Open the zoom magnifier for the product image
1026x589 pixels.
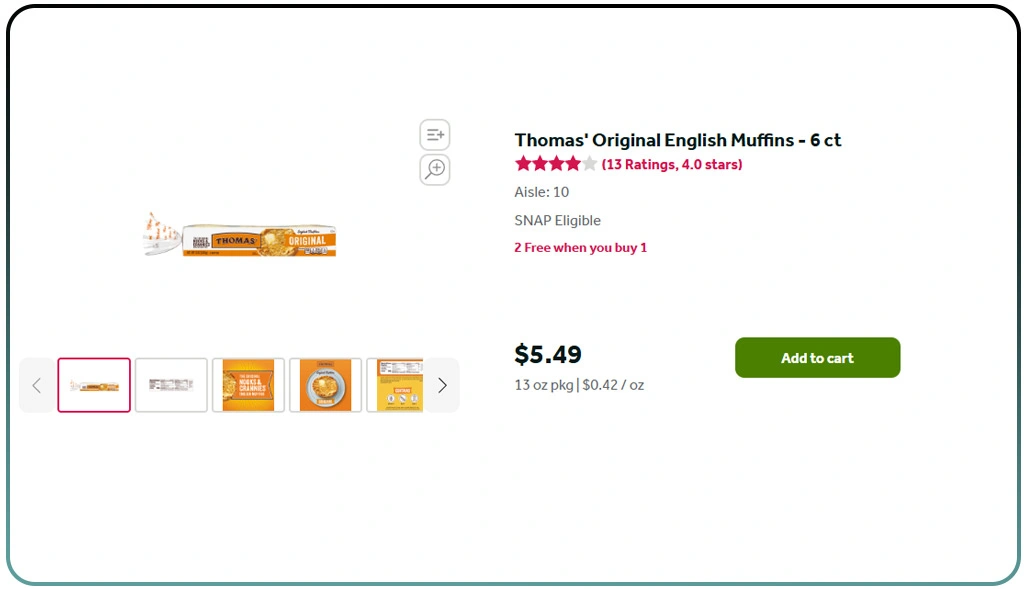tap(435, 169)
